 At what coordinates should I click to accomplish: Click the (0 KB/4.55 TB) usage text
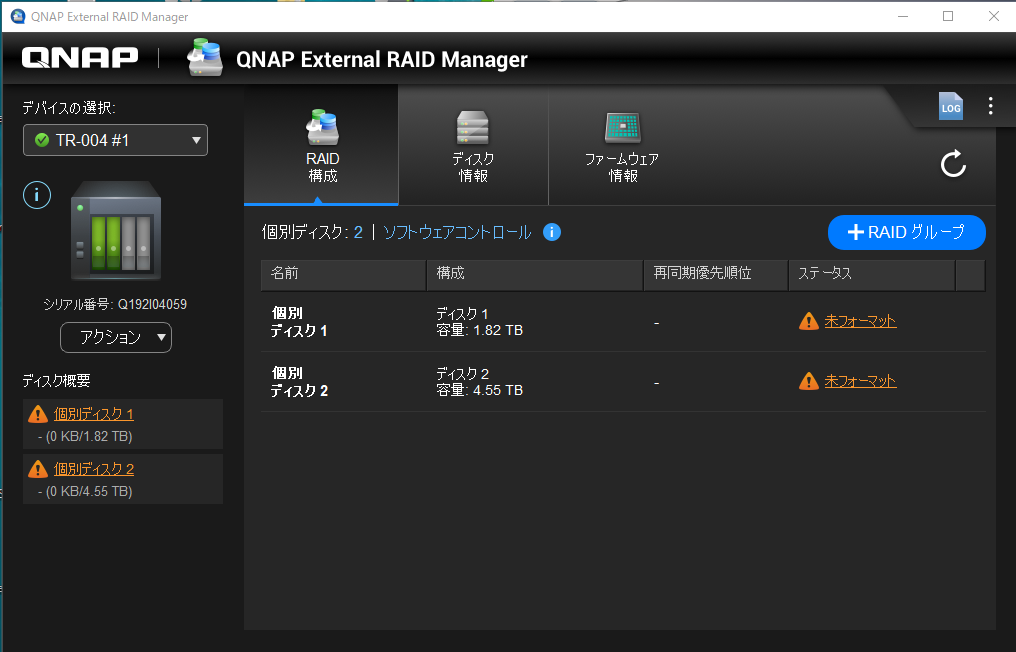pos(89,491)
